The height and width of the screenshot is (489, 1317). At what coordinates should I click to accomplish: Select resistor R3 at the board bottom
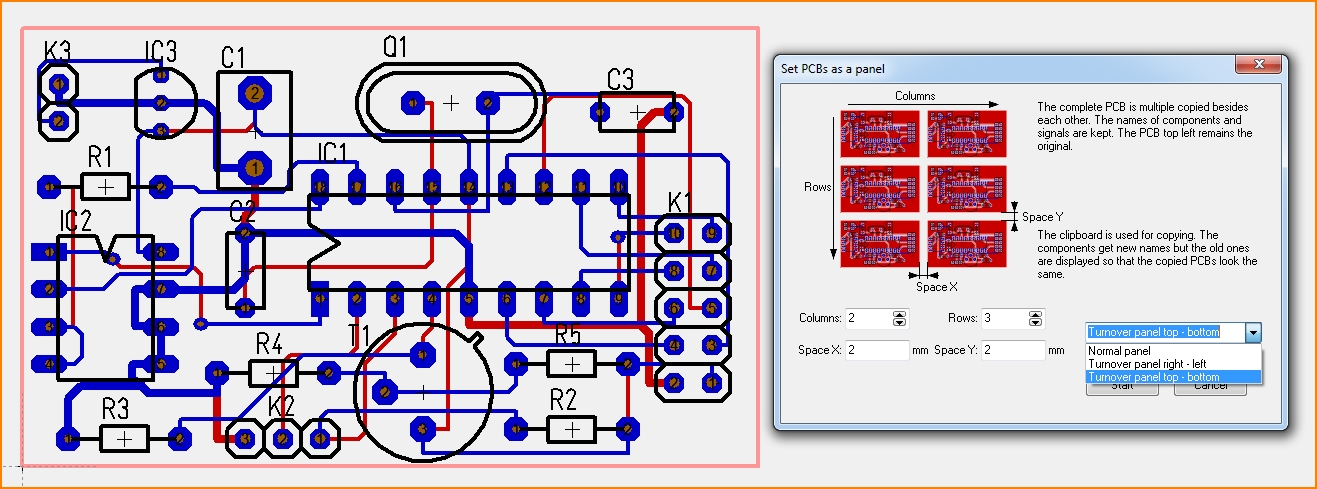pyautogui.click(x=124, y=438)
